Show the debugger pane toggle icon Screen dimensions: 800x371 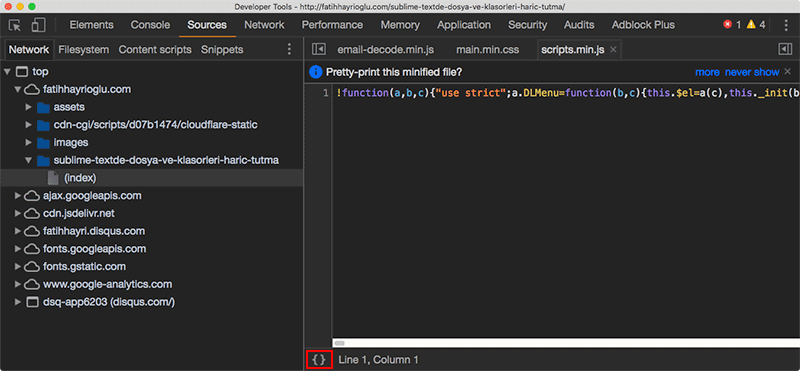pos(785,49)
